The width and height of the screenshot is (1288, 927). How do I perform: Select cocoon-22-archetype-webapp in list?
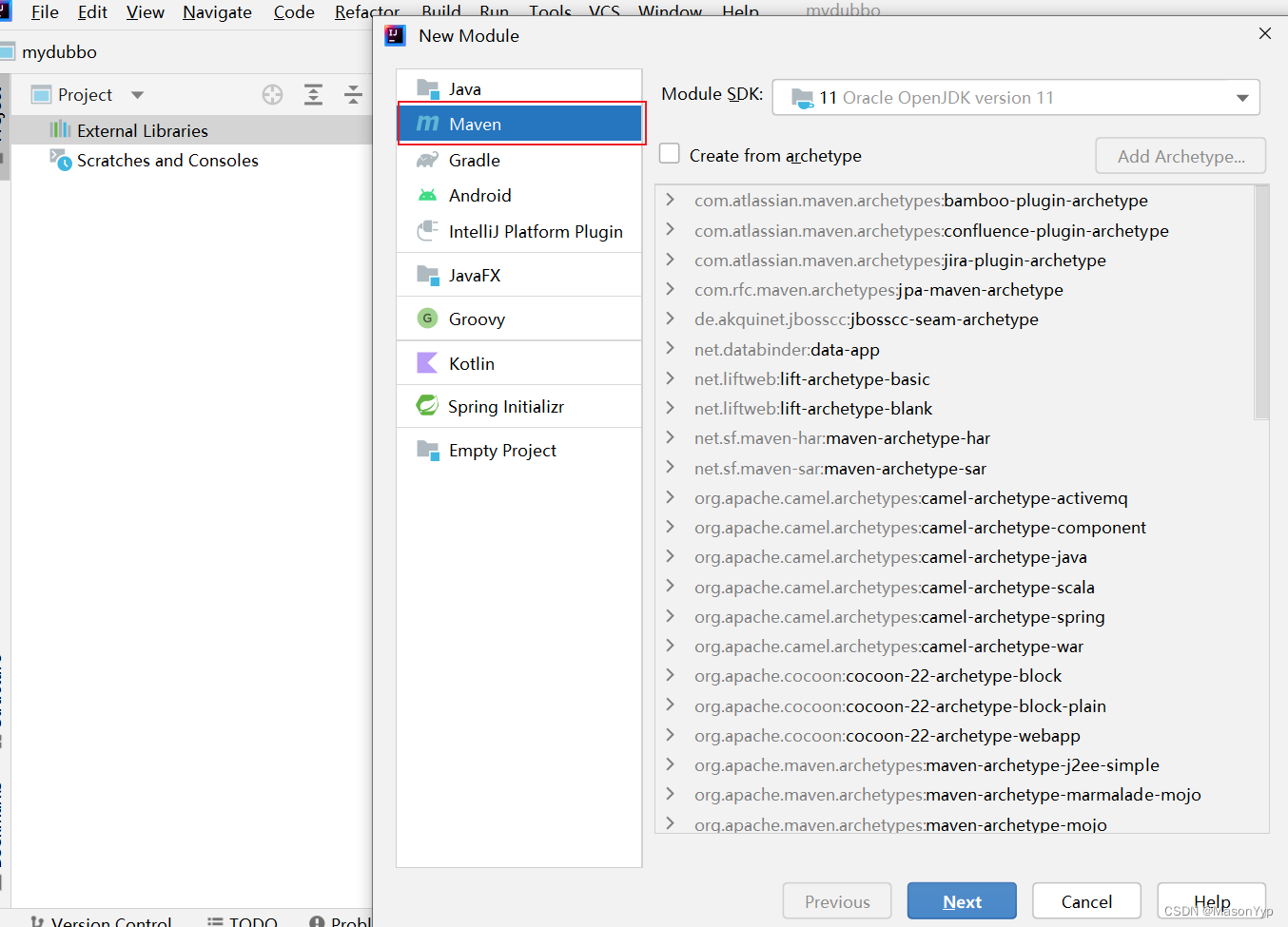(x=887, y=736)
